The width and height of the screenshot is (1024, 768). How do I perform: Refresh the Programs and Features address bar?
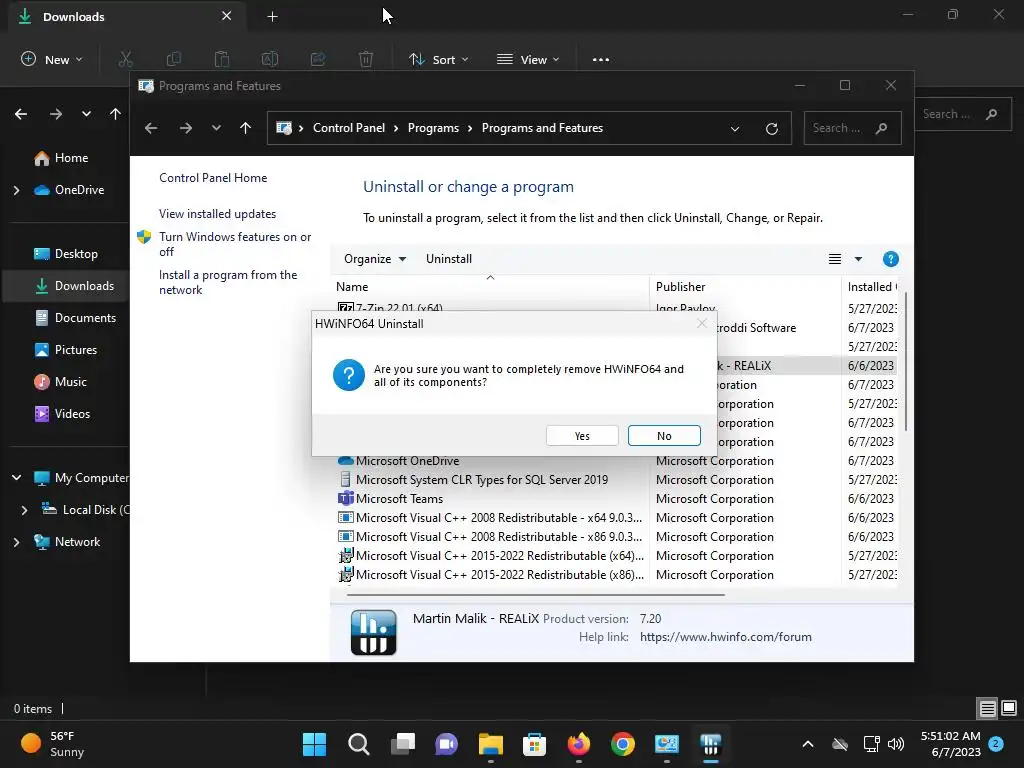[x=771, y=128]
